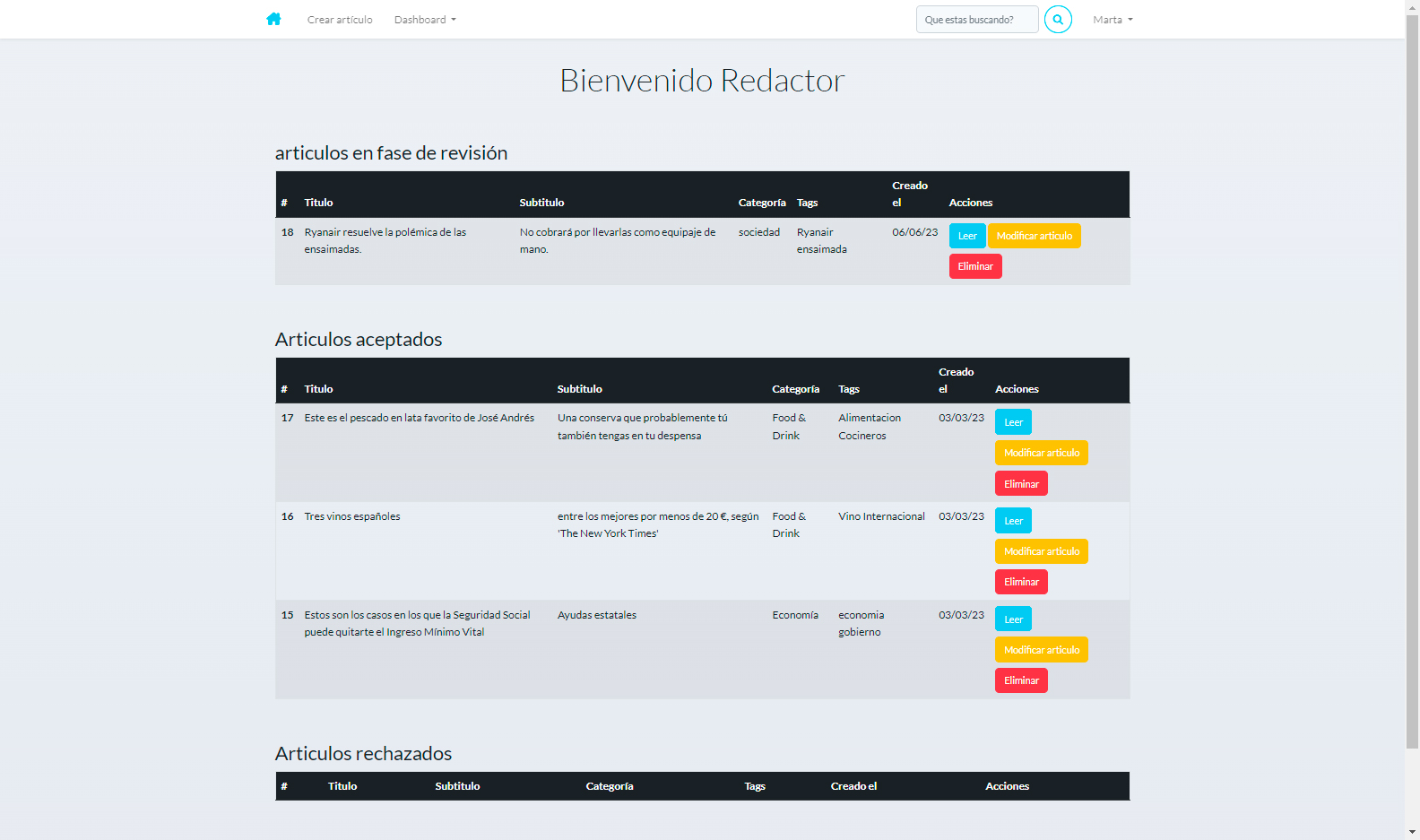Click Modificar artículo for article 17
The height and width of the screenshot is (840, 1420).
click(1041, 453)
